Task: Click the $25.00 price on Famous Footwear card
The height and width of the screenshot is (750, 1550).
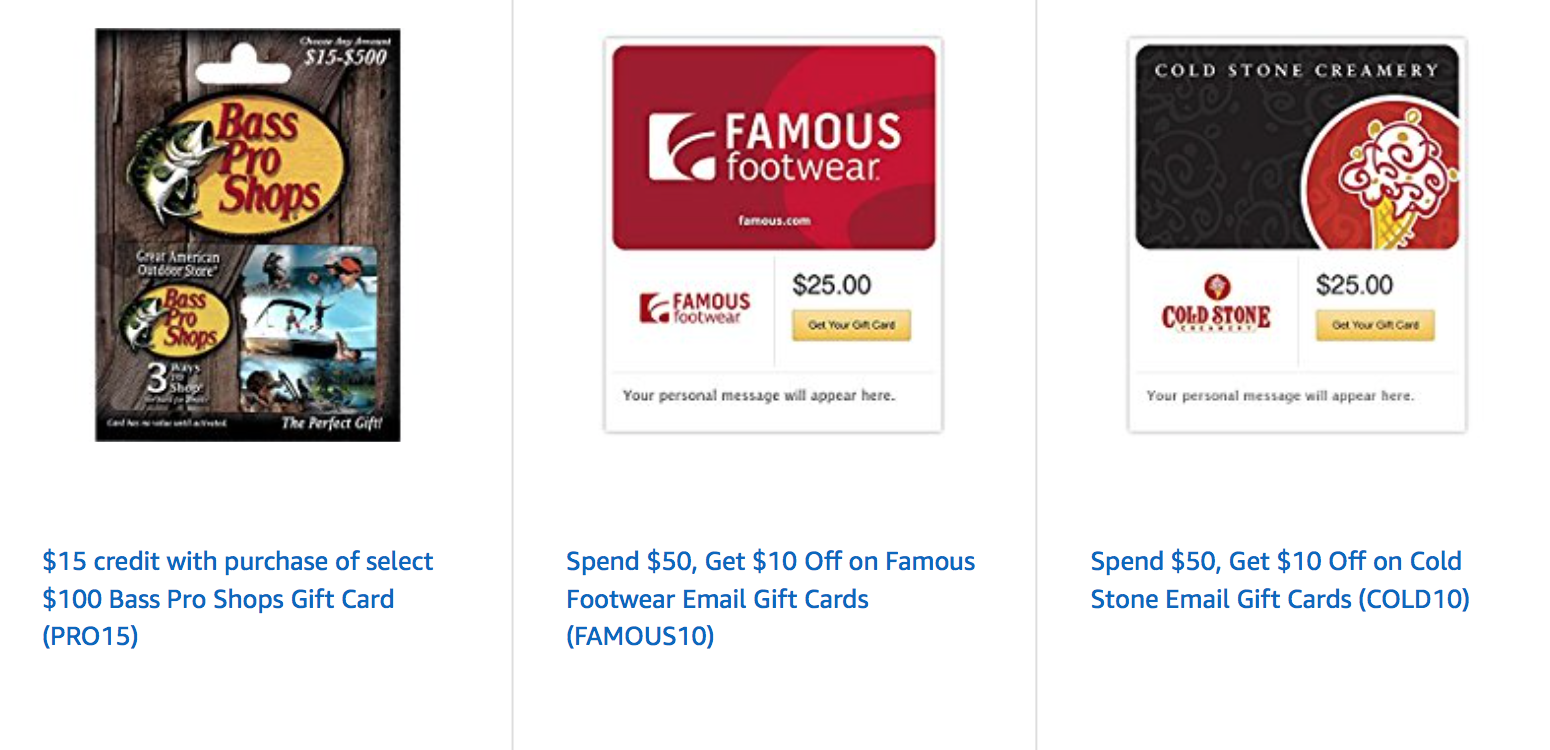Action: tap(831, 285)
